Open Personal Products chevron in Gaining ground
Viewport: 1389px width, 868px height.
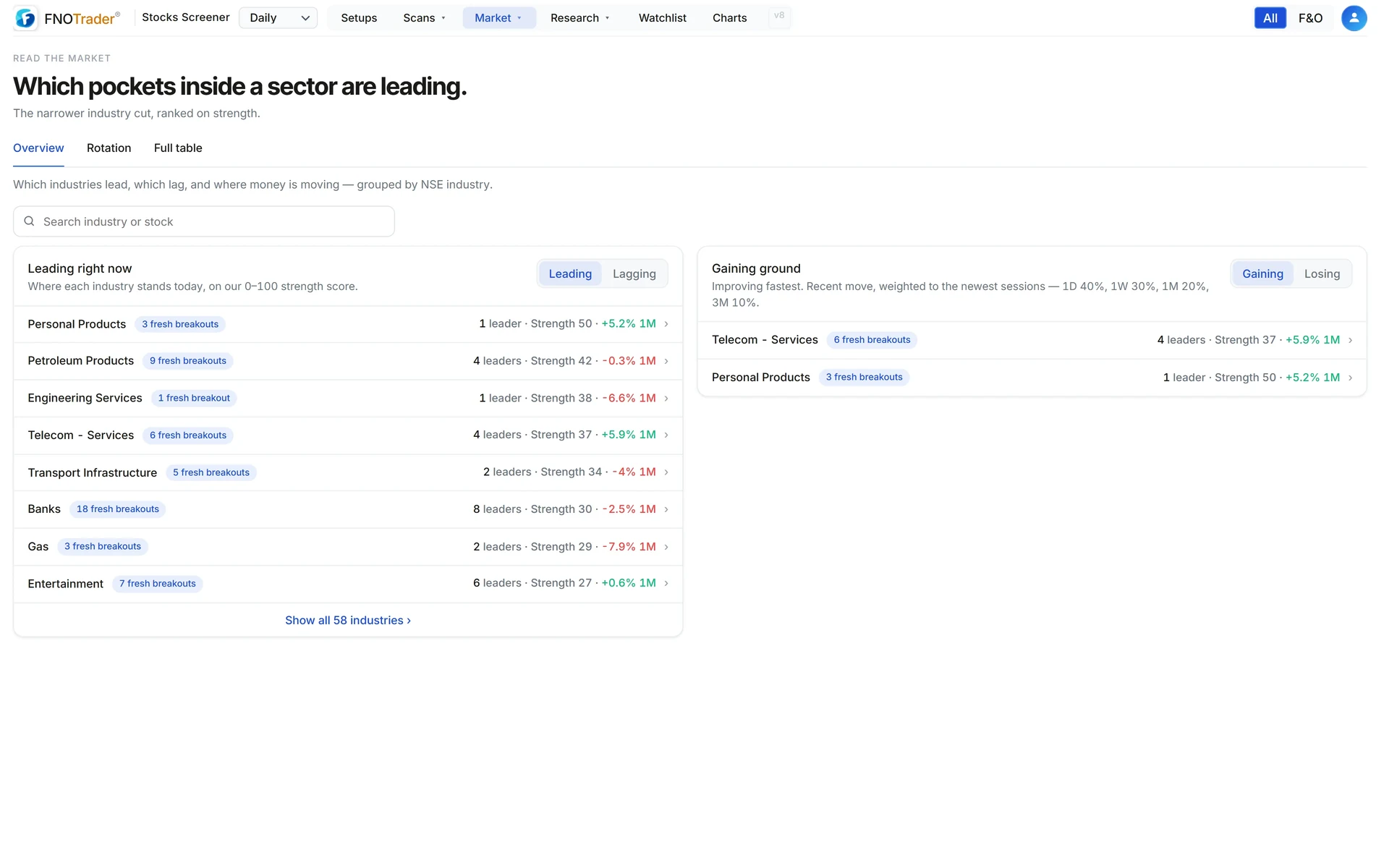tap(1350, 378)
